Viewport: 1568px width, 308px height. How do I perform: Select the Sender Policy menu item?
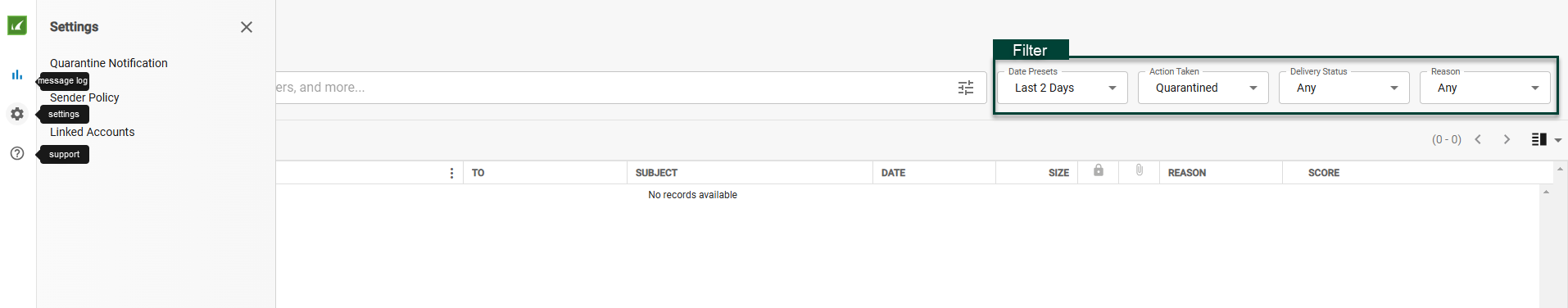(x=84, y=97)
